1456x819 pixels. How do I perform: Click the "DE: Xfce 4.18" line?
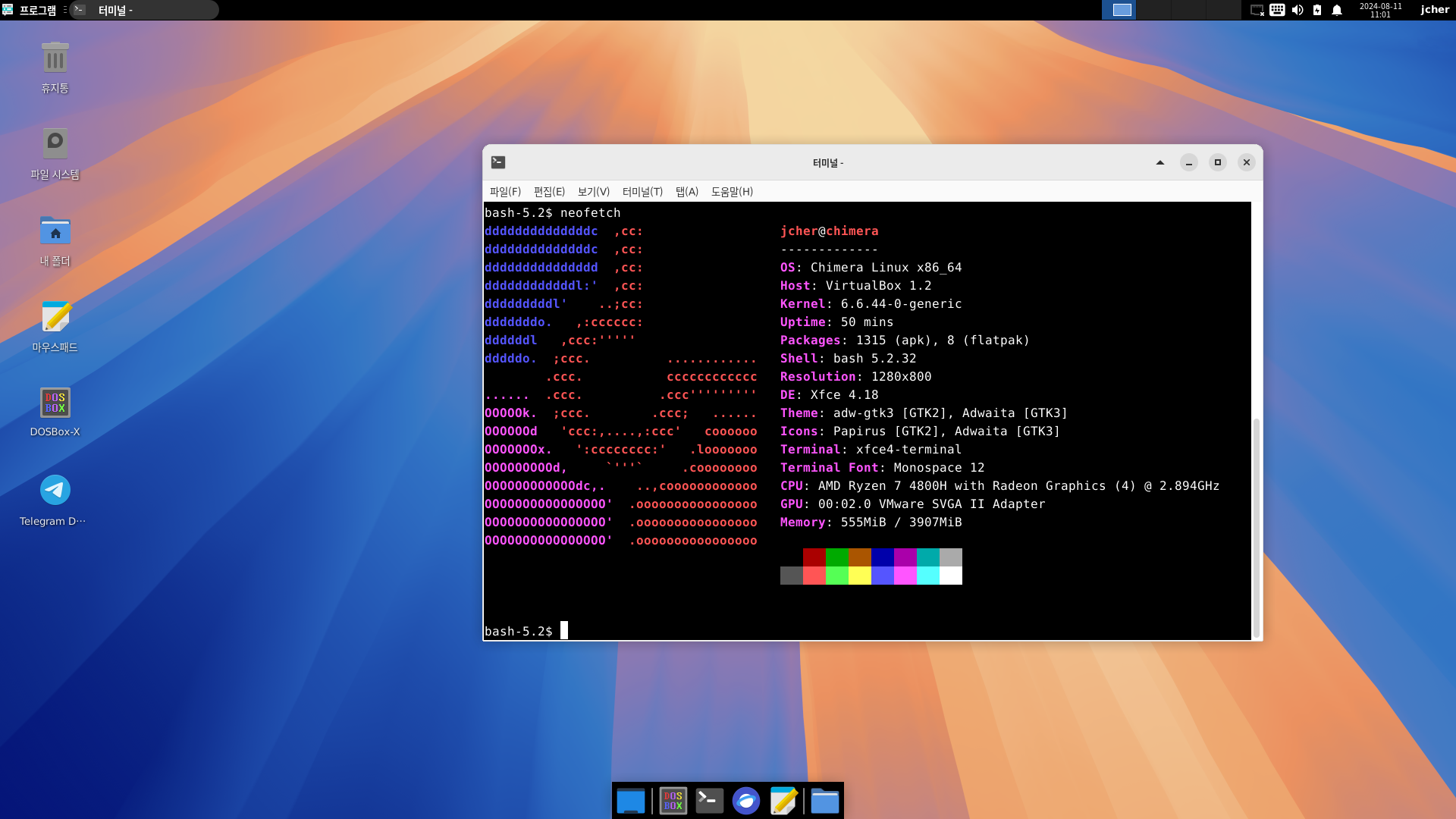pyautogui.click(x=829, y=395)
